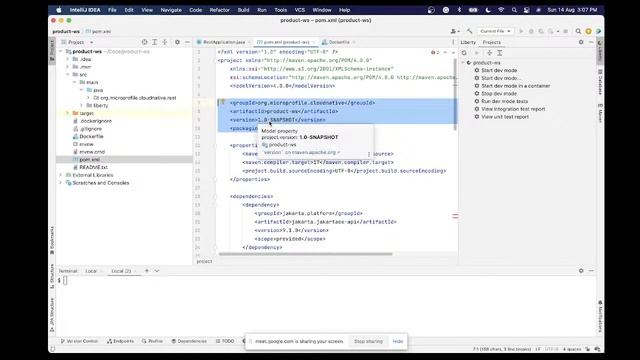Toggle Project tool window from left sidebar
The height and width of the screenshot is (360, 640).
52,50
